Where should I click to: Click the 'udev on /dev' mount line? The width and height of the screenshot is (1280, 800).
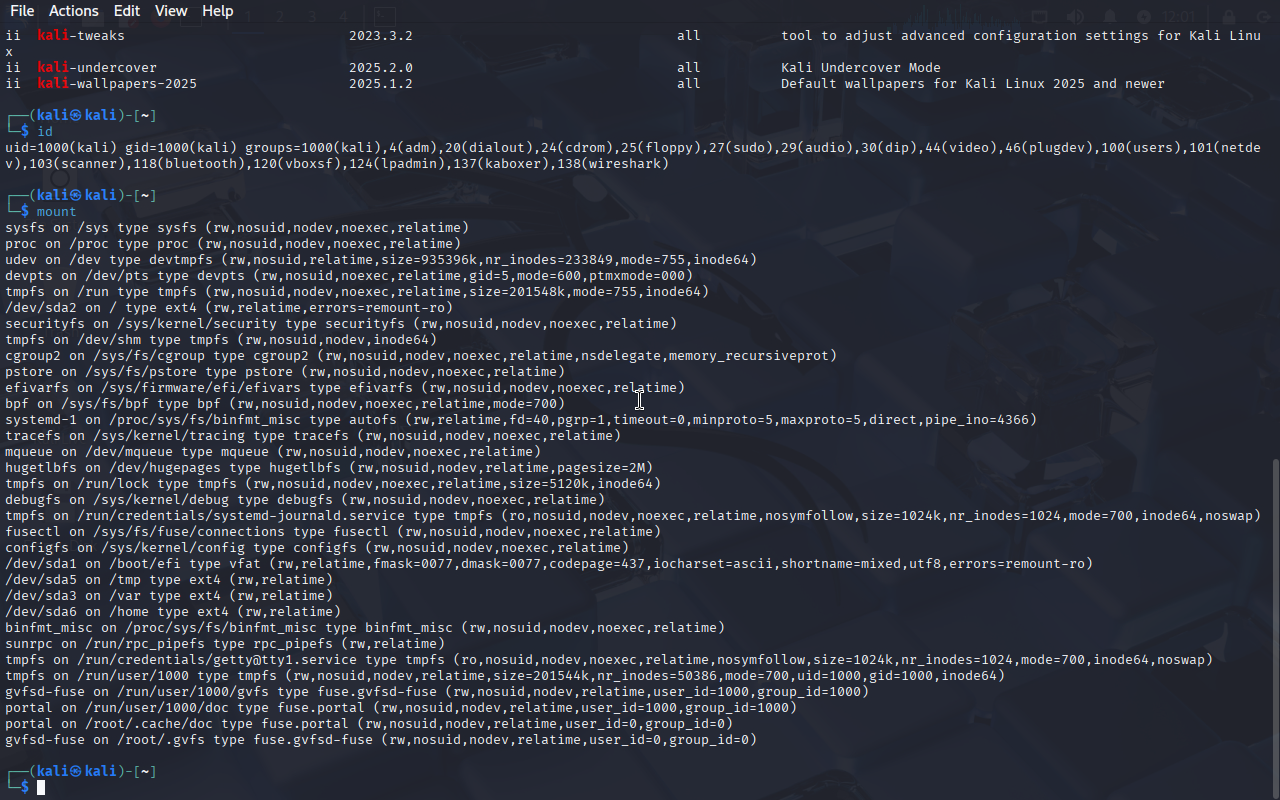coord(381,260)
